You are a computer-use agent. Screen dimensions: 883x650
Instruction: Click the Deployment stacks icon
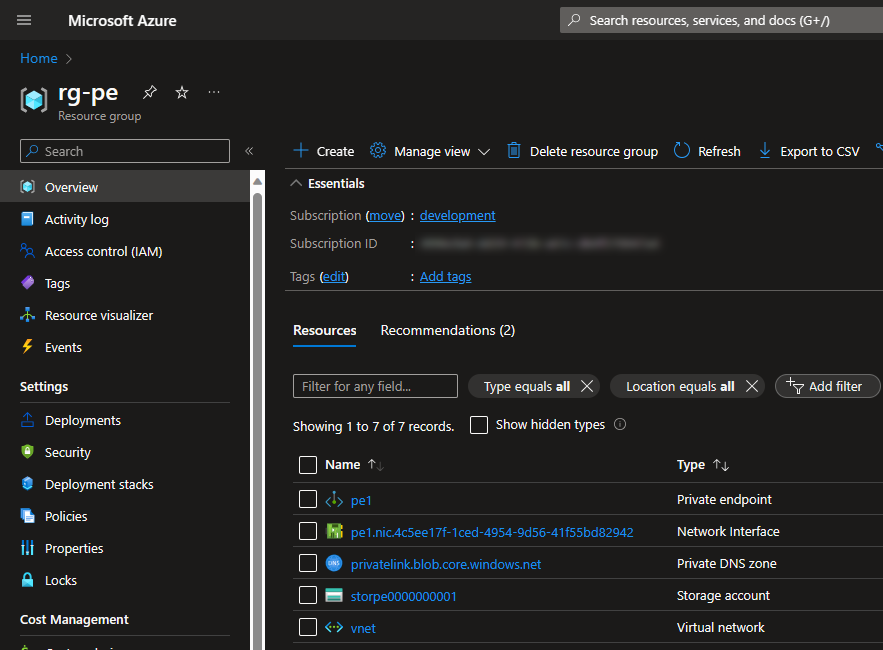tap(27, 484)
